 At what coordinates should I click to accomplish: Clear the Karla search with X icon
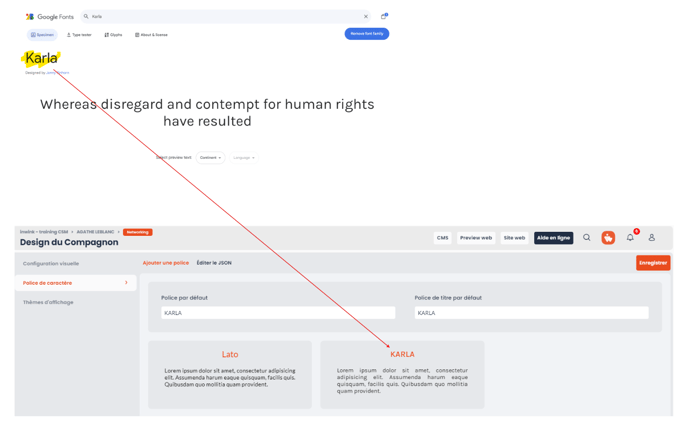(x=366, y=16)
